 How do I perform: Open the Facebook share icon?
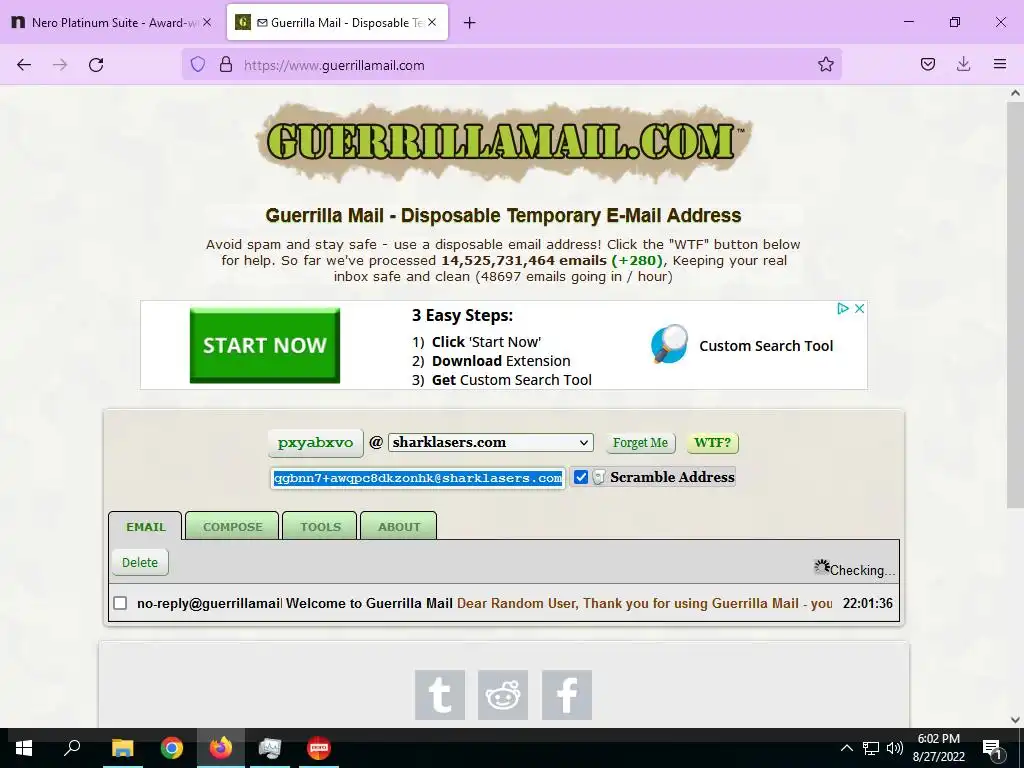(567, 695)
